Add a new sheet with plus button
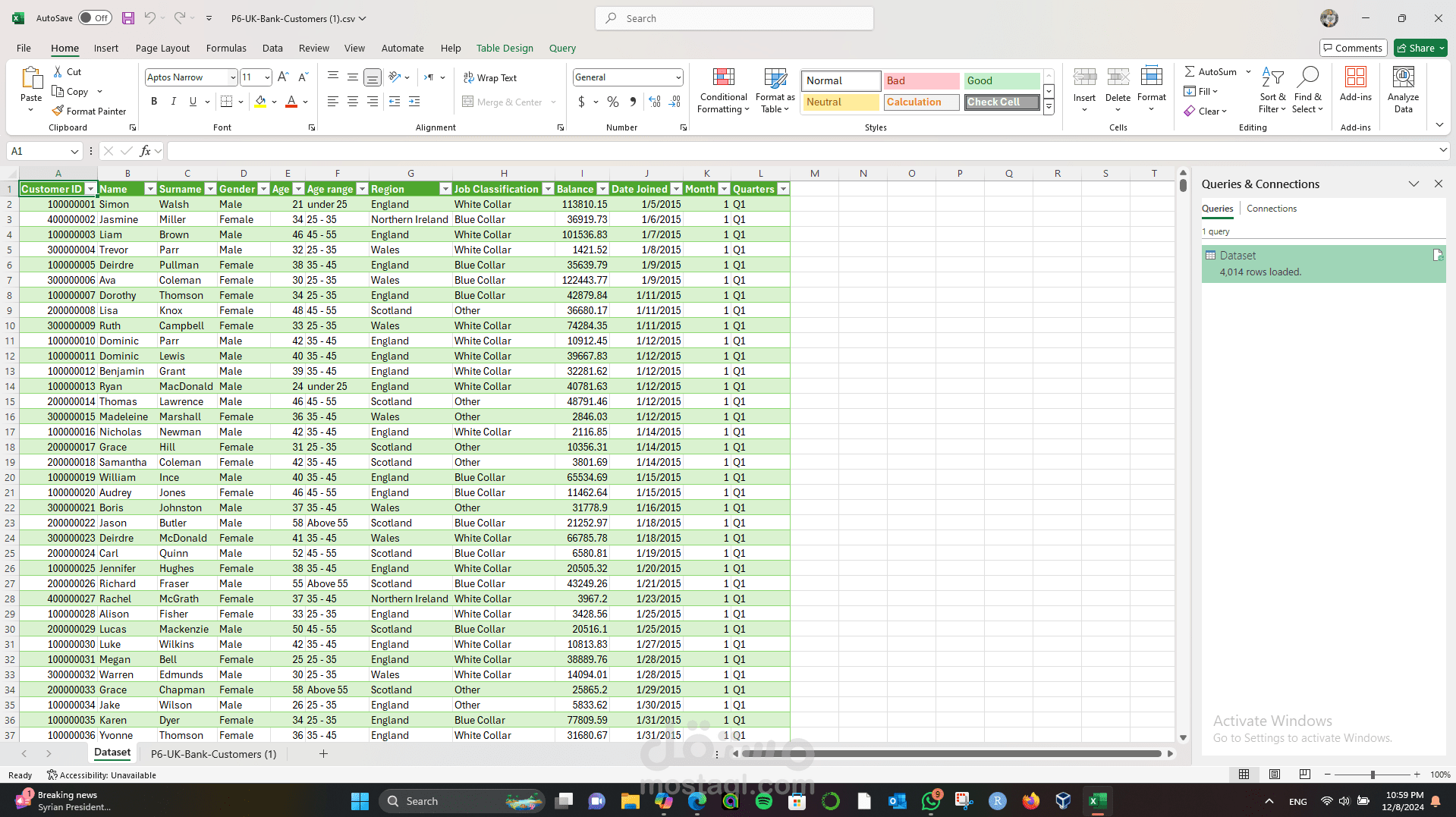The height and width of the screenshot is (817, 1456). click(x=323, y=754)
